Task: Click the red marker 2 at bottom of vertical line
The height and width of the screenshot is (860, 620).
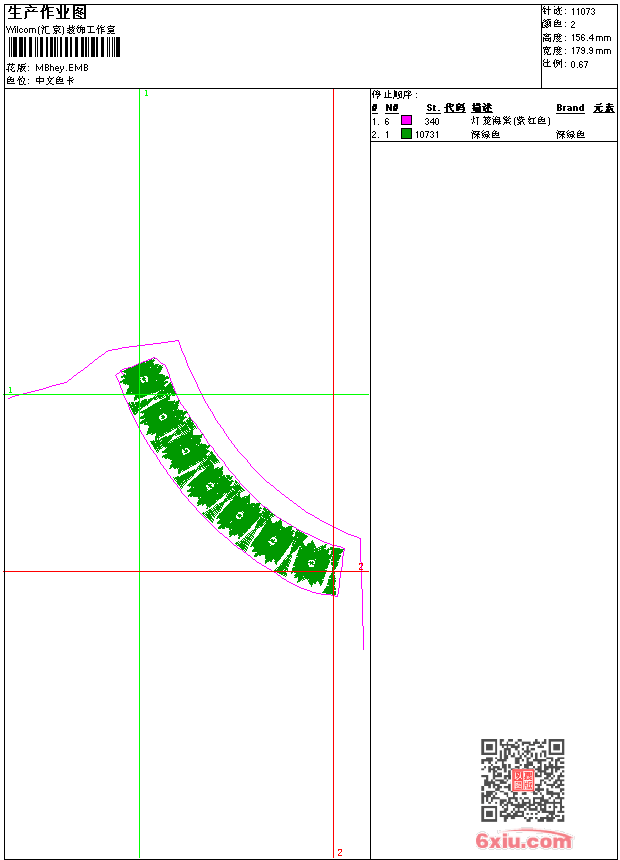Action: (340, 852)
